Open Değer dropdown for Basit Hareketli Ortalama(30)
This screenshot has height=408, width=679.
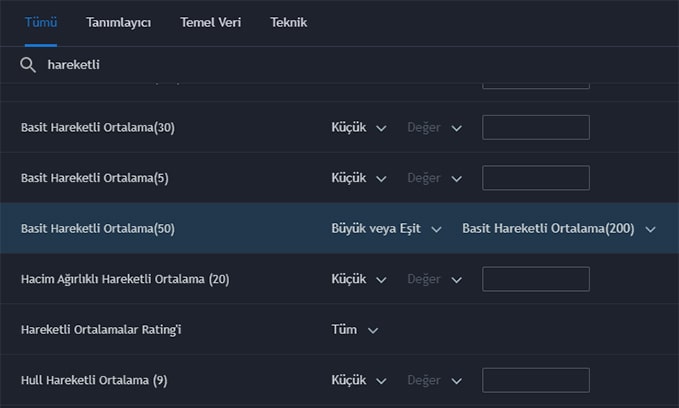click(434, 127)
